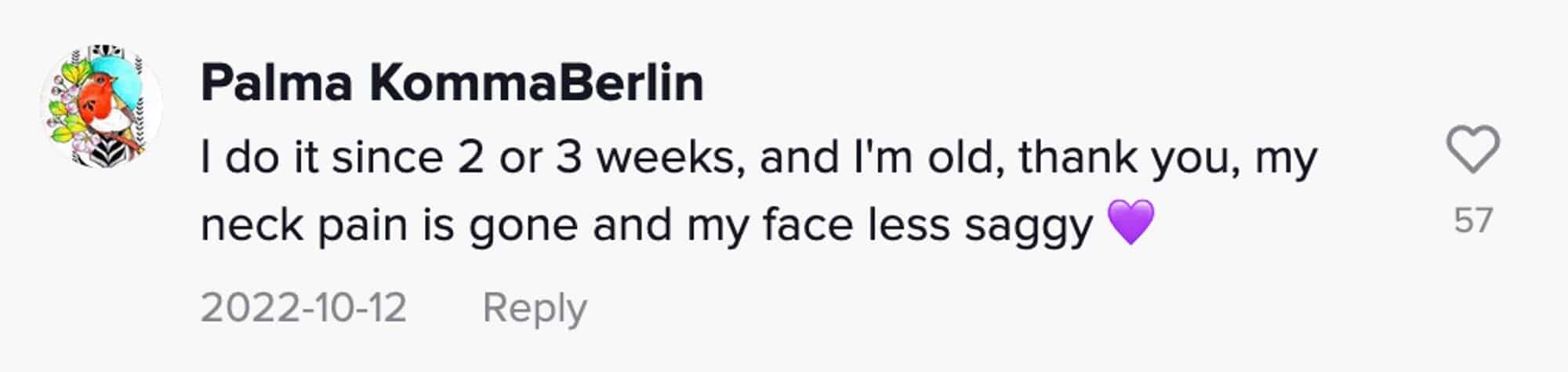Click the heart icon to like the comment

(x=1472, y=149)
